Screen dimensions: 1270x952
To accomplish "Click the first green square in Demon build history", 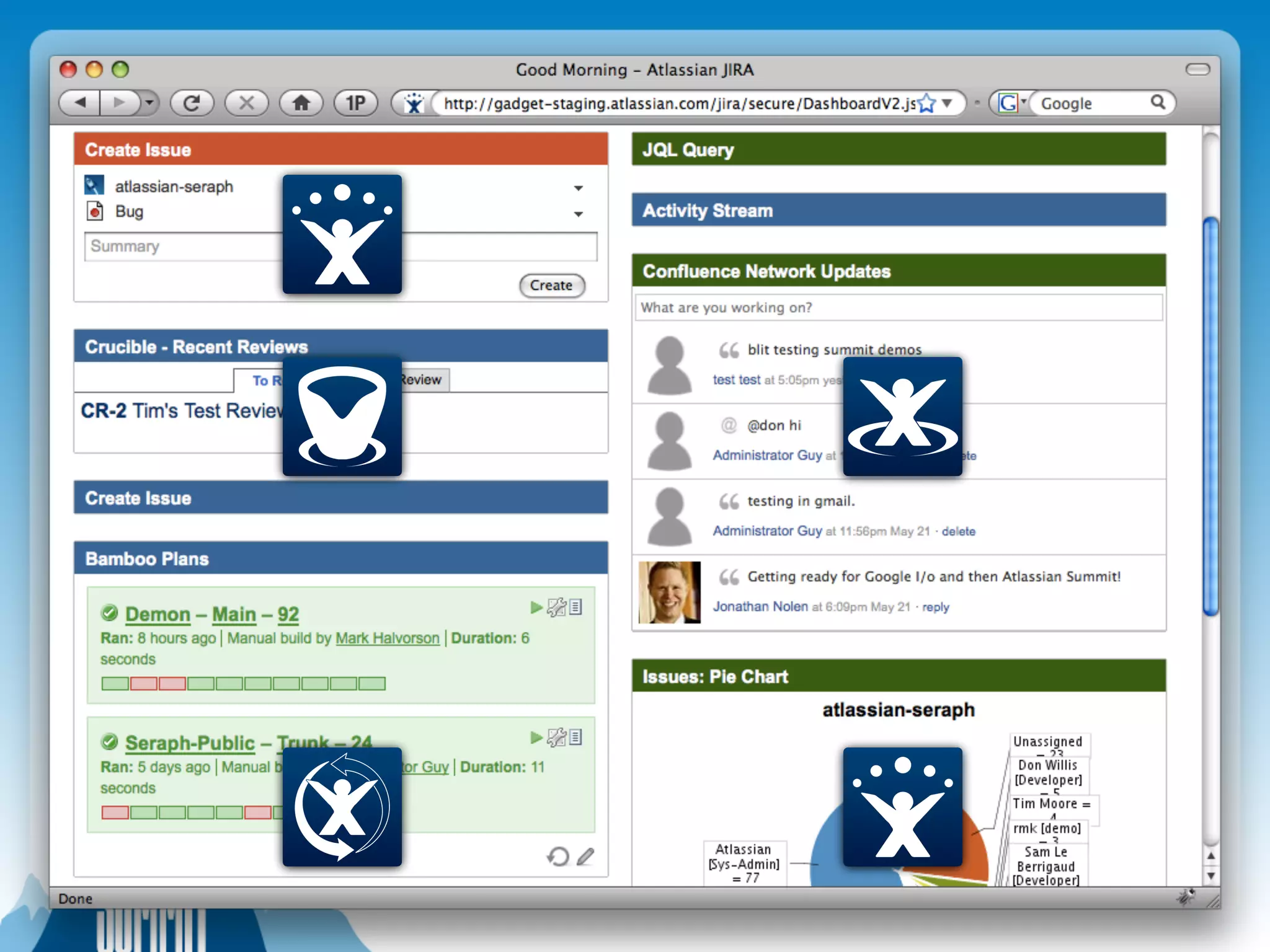I will [115, 684].
